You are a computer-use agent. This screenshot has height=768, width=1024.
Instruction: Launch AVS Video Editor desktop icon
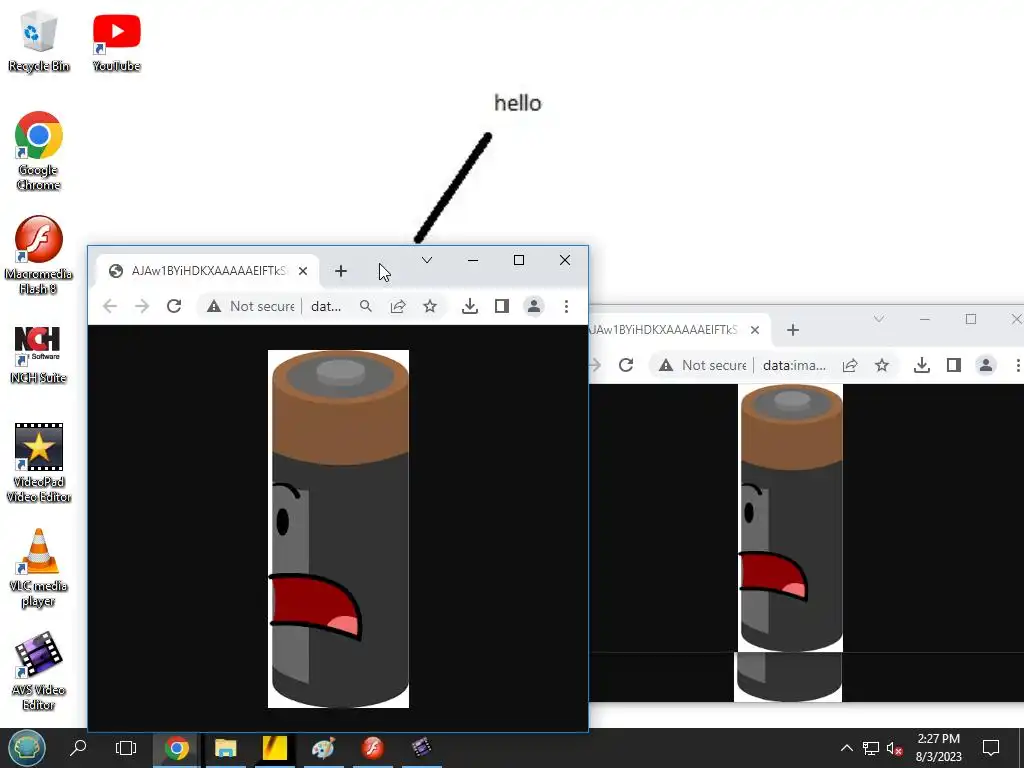(x=39, y=671)
